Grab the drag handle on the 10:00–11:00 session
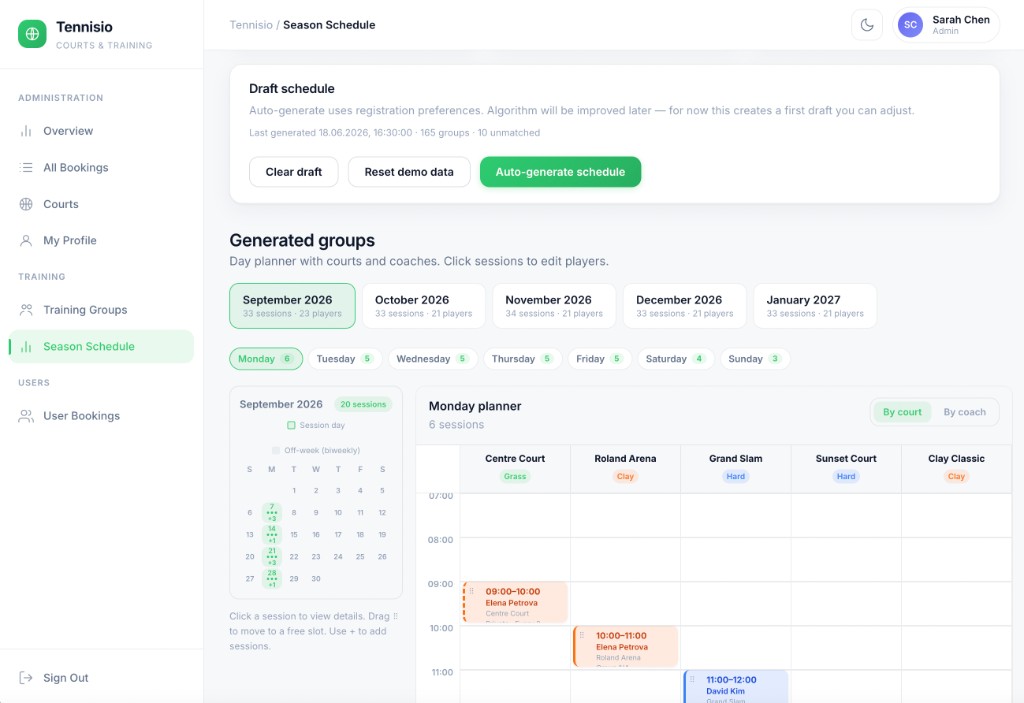Viewport: 1024px width, 703px height. 582,635
